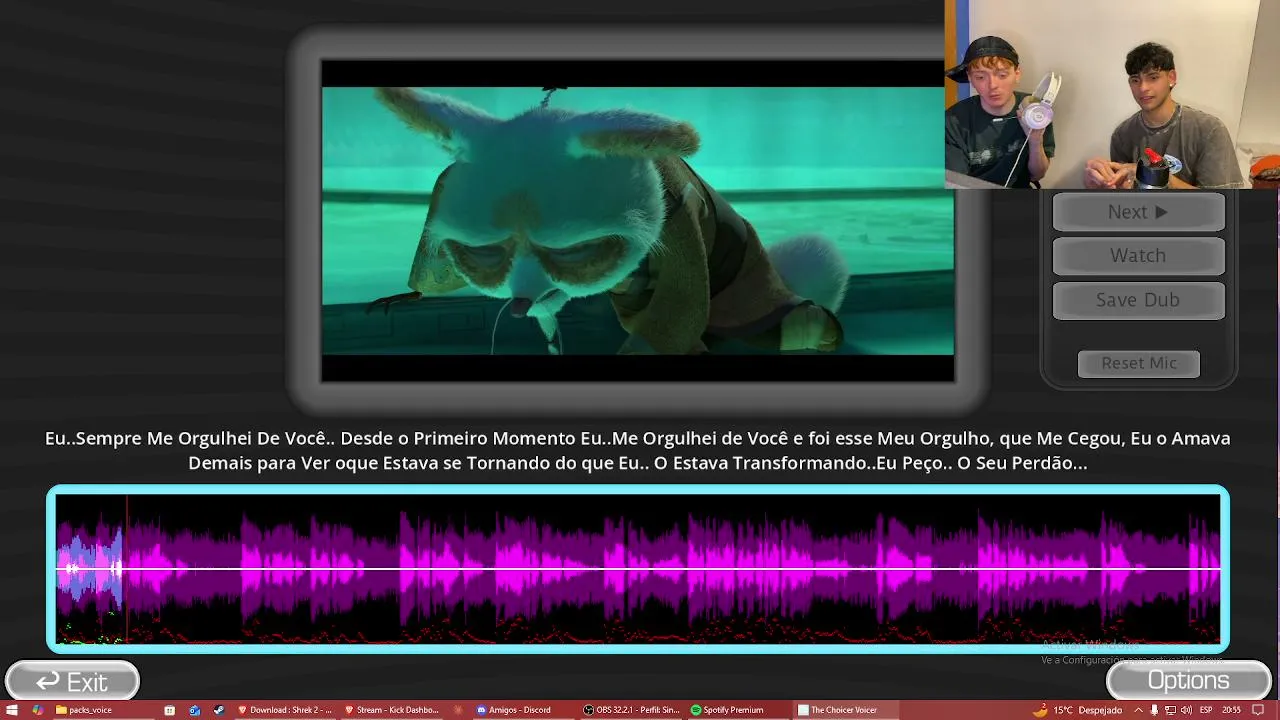Click the Reset Mic button
1280x720 pixels.
pyautogui.click(x=1139, y=363)
